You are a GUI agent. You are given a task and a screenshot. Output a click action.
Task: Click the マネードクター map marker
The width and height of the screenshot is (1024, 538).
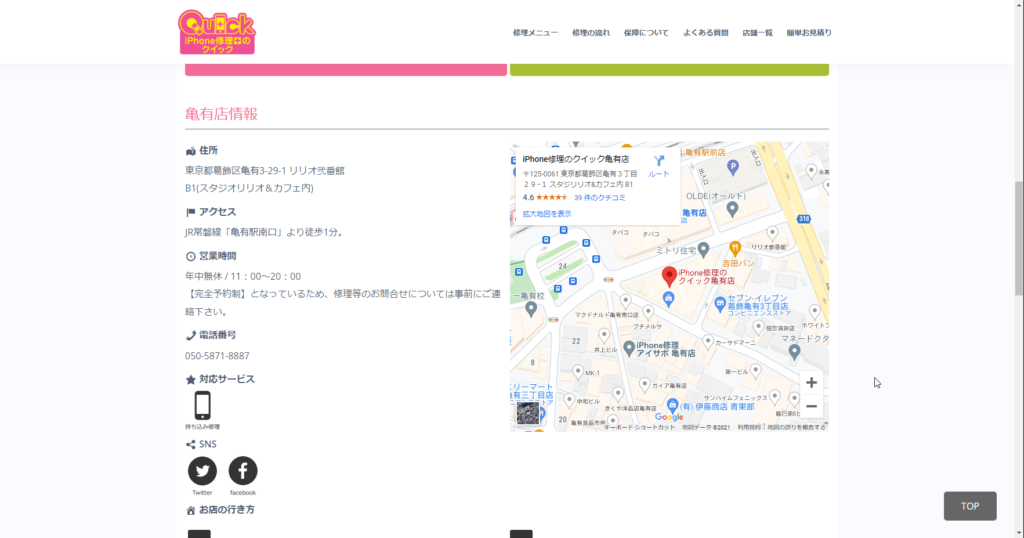click(x=794, y=353)
